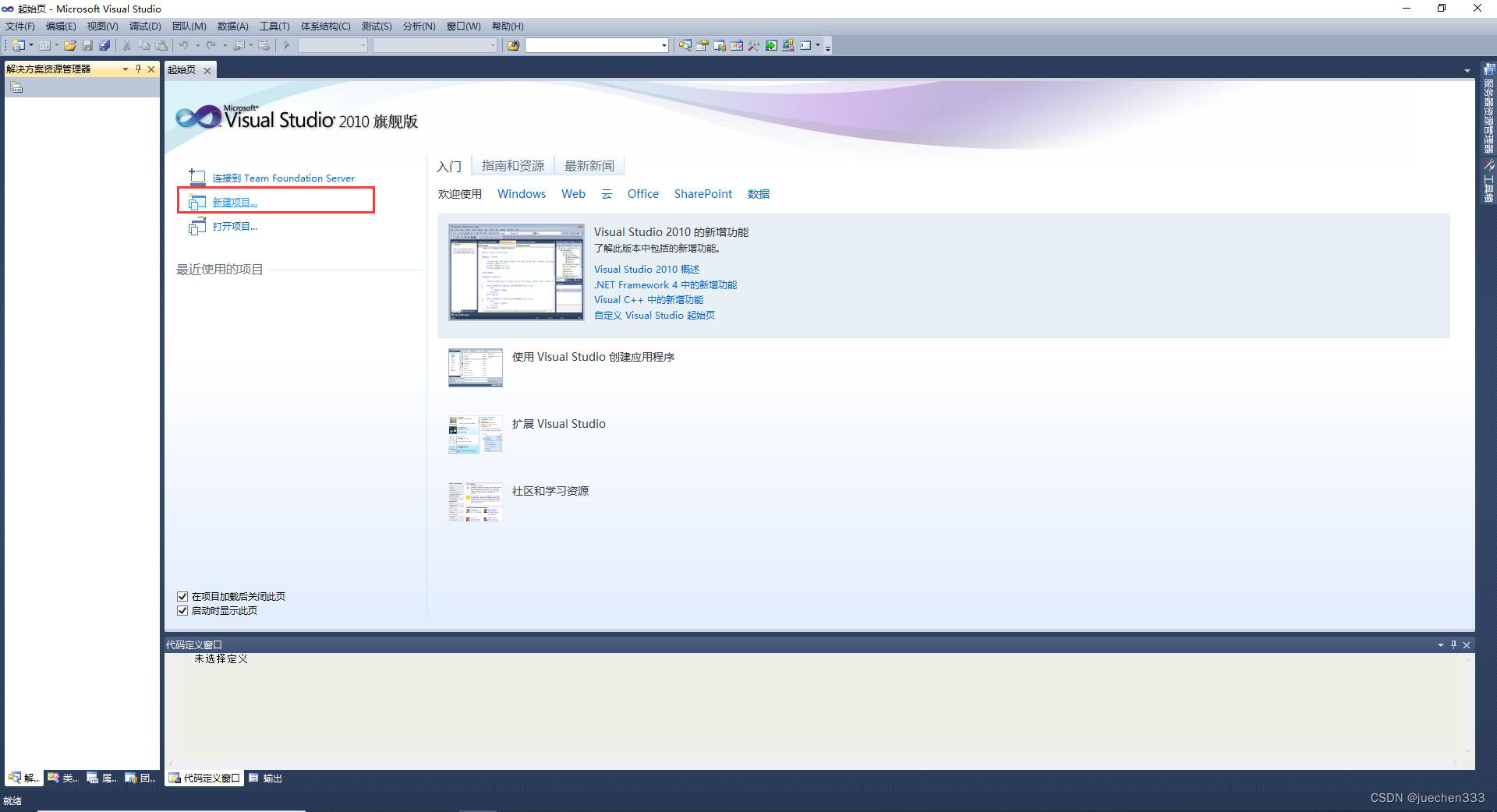Screen dimensions: 1497x812
Task: Open the Windows sub-tab link
Action: 522,194
